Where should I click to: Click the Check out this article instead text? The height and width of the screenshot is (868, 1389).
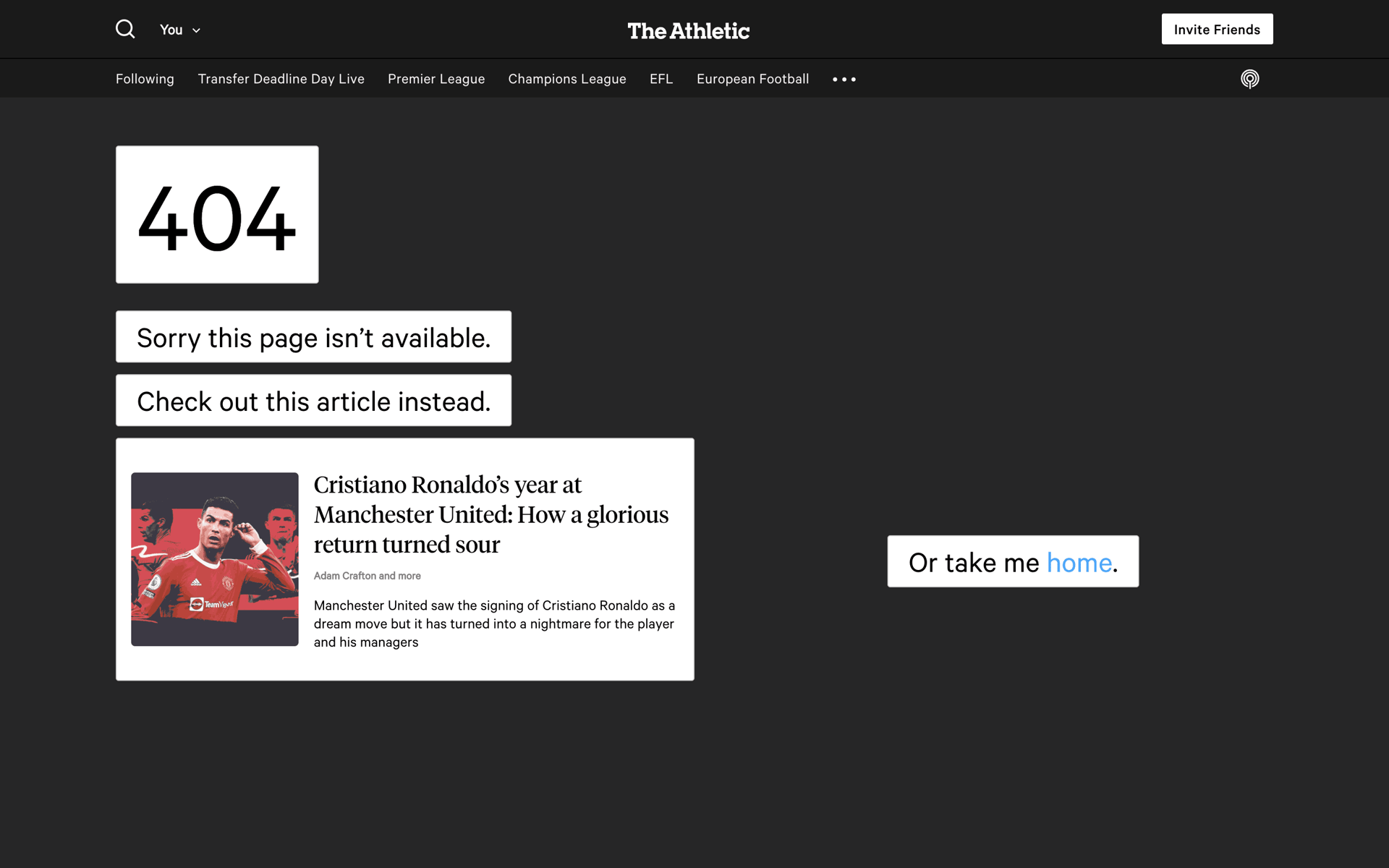(313, 401)
